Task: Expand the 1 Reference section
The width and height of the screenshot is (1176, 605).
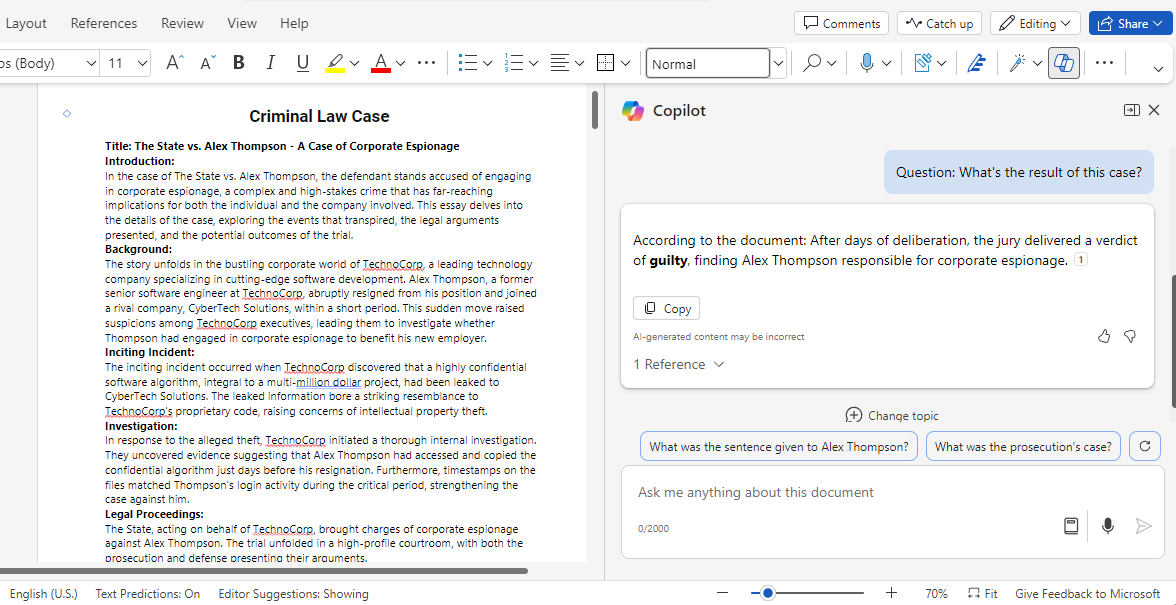Action: pos(679,364)
